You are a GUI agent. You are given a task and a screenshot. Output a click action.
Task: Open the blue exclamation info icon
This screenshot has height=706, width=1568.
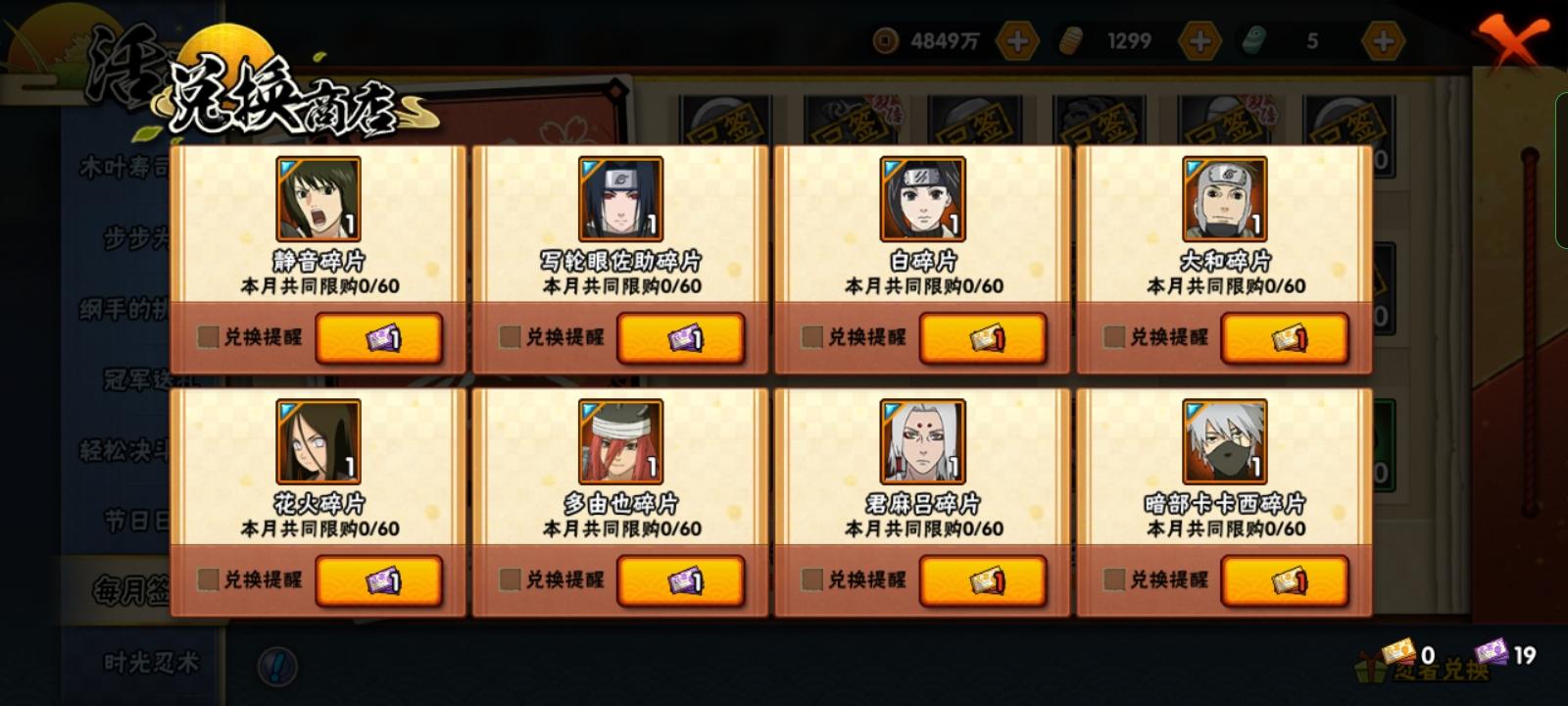[x=277, y=667]
